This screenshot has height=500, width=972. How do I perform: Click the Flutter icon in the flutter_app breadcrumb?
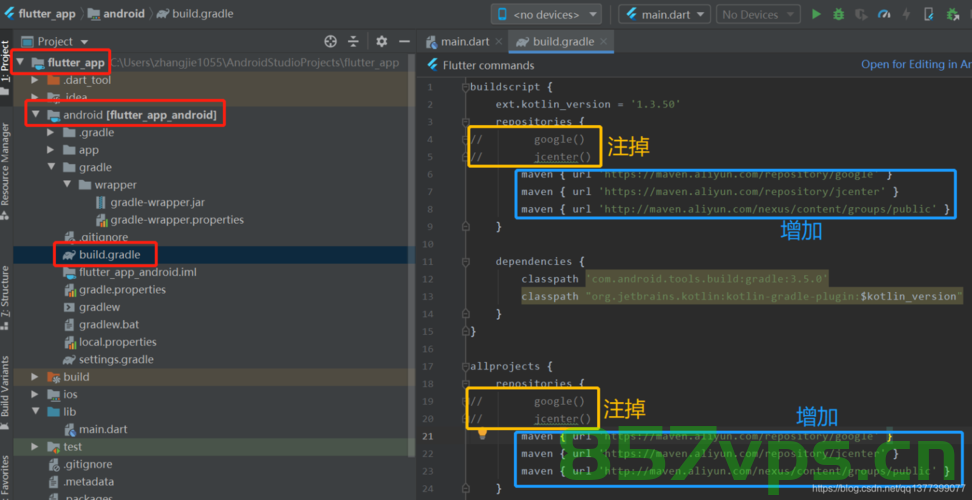point(9,14)
